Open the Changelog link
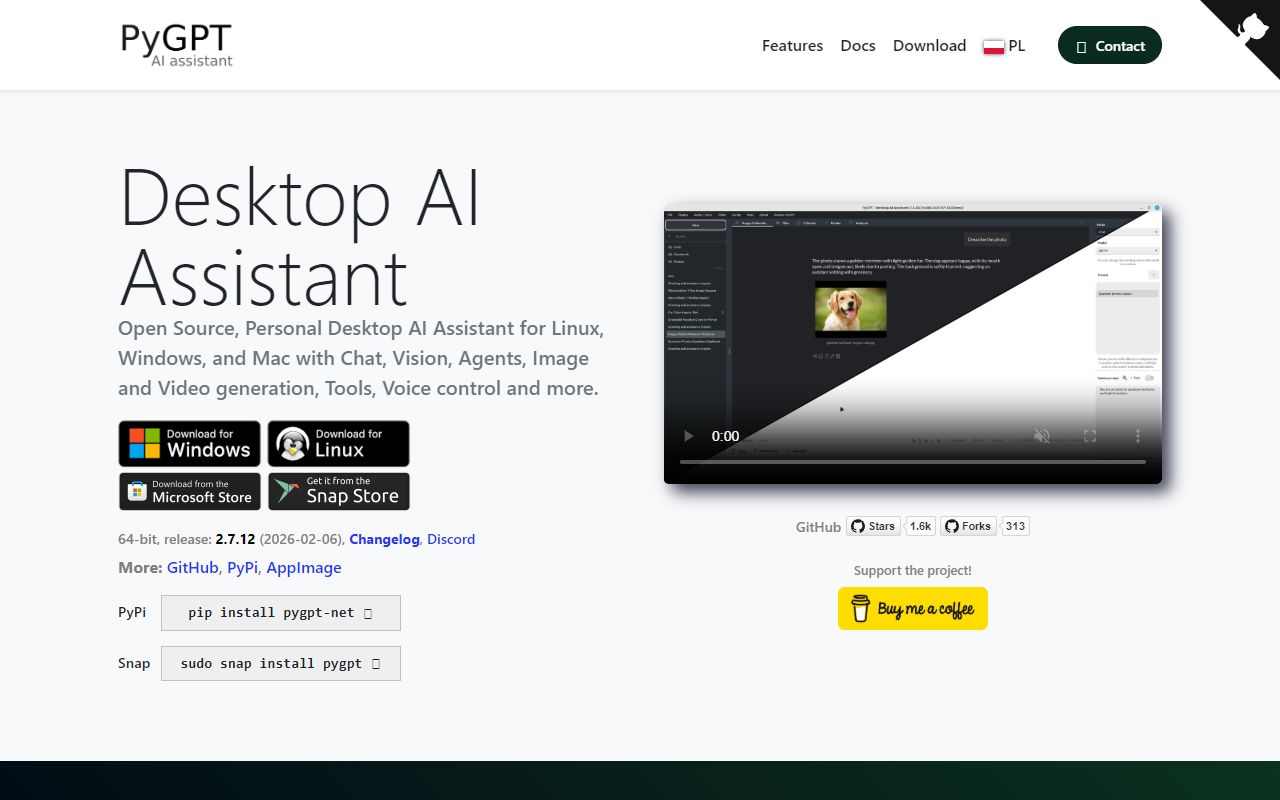The width and height of the screenshot is (1280, 800). [384, 539]
